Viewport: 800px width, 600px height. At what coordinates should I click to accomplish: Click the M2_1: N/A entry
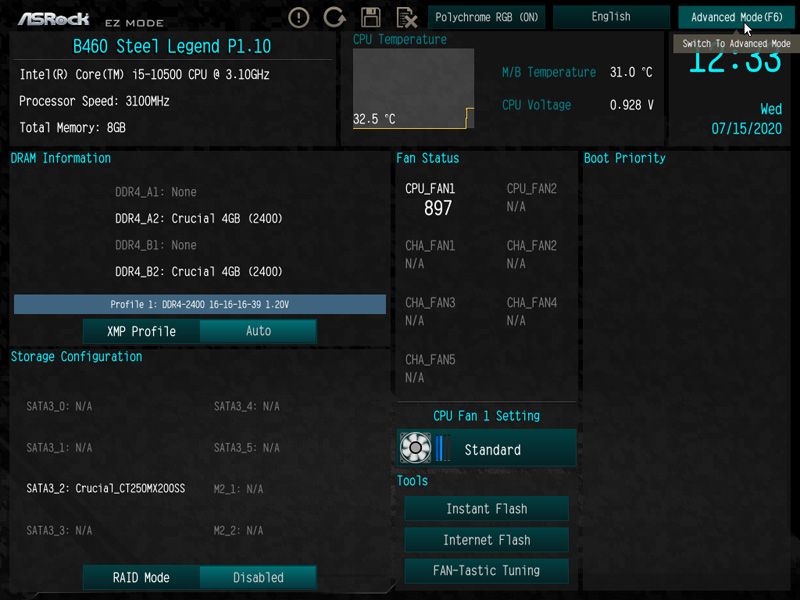point(238,489)
